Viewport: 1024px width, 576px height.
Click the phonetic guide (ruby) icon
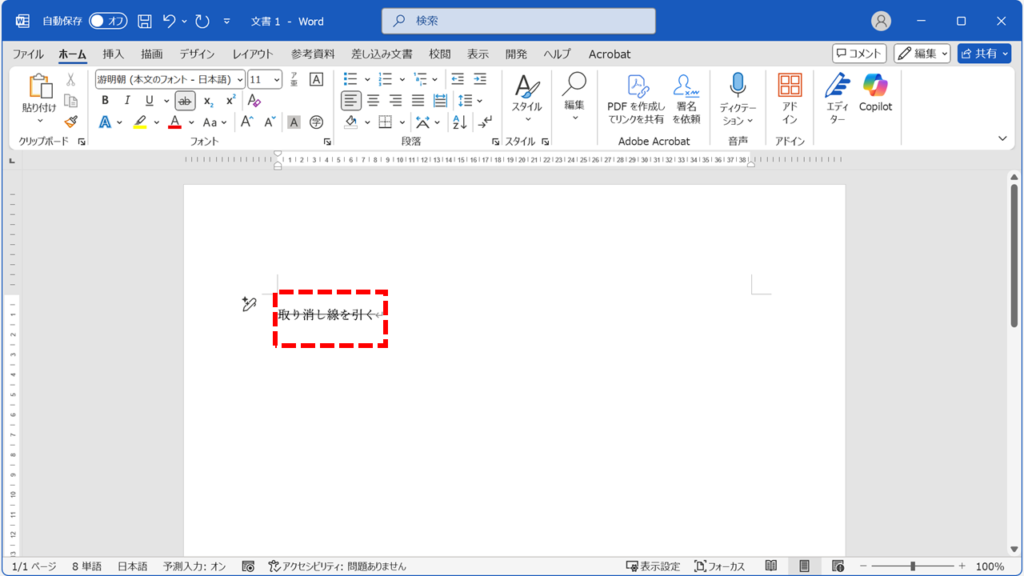tap(294, 79)
